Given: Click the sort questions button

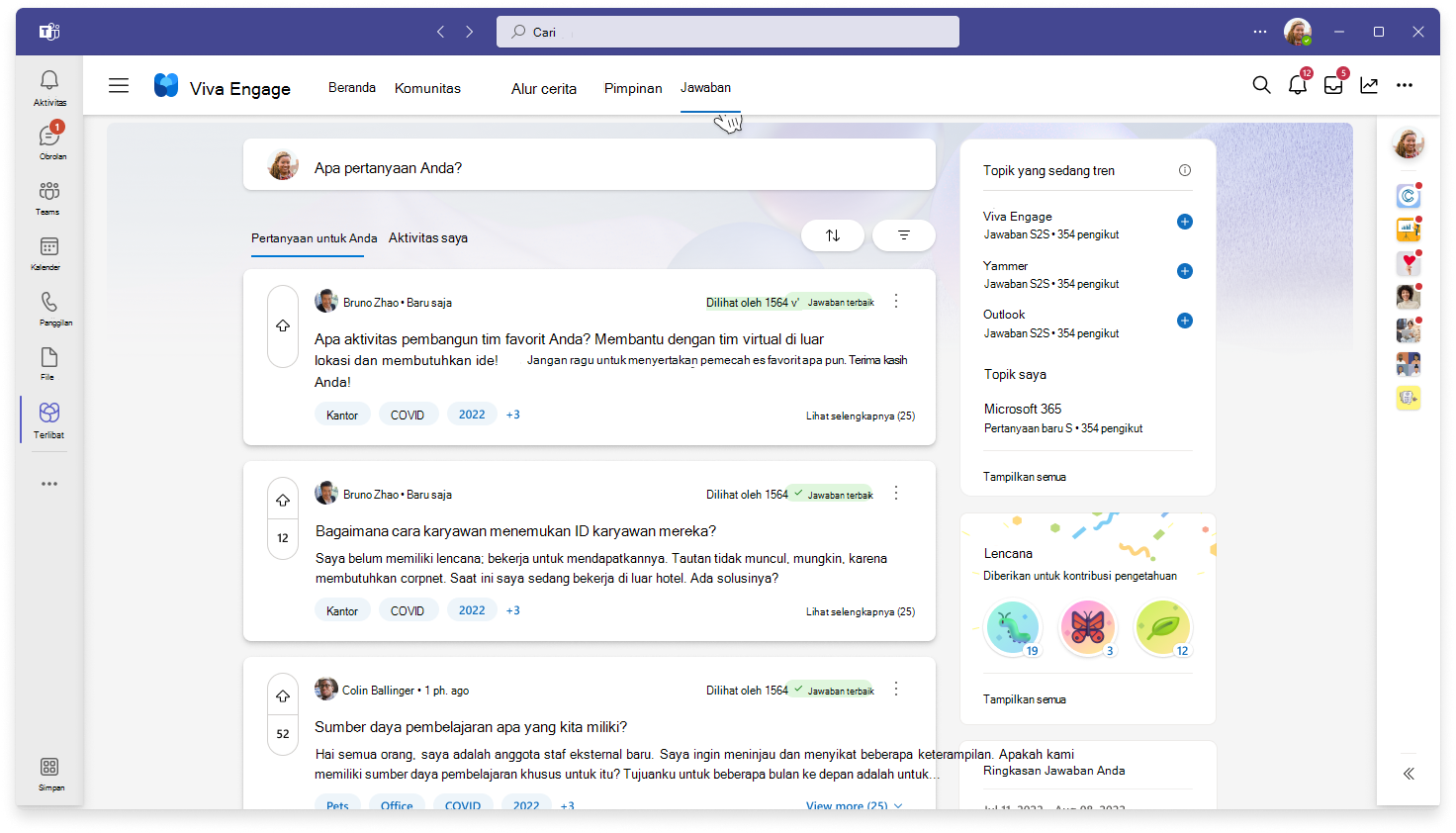Looking at the screenshot, I should pyautogui.click(x=833, y=235).
